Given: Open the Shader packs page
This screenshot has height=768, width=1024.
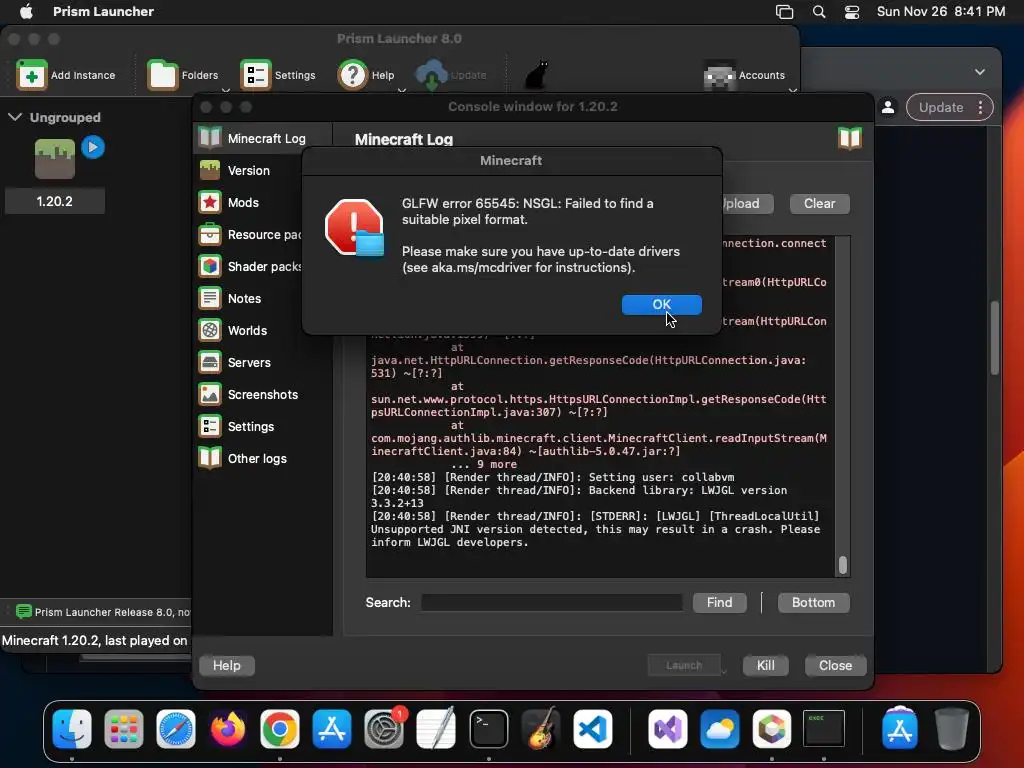Looking at the screenshot, I should (x=250, y=266).
